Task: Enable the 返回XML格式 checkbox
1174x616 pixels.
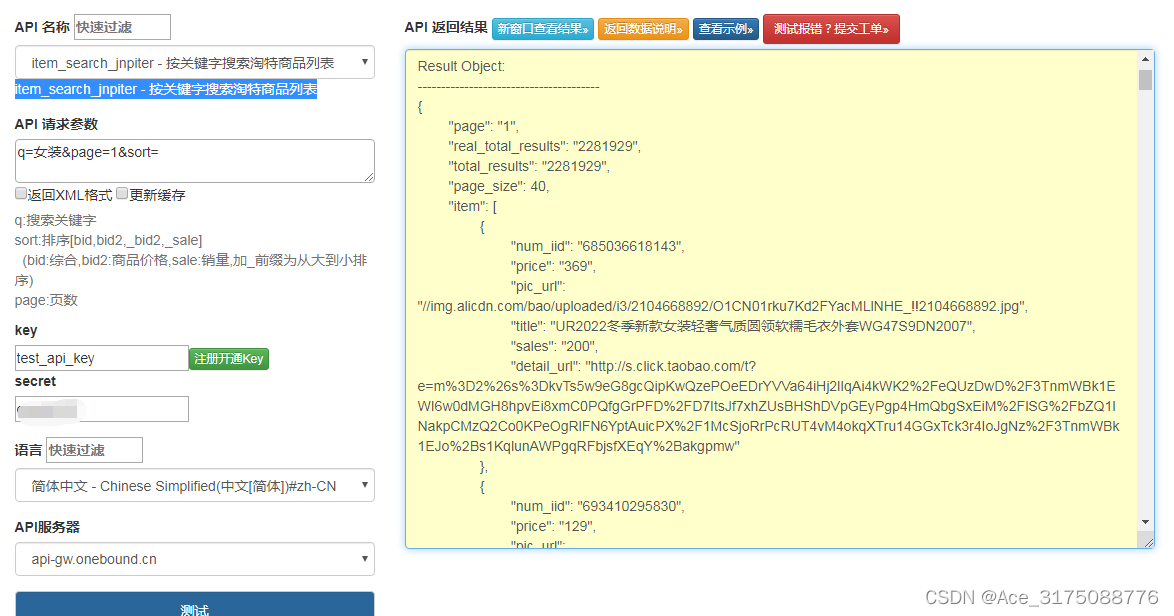Action: pos(21,194)
